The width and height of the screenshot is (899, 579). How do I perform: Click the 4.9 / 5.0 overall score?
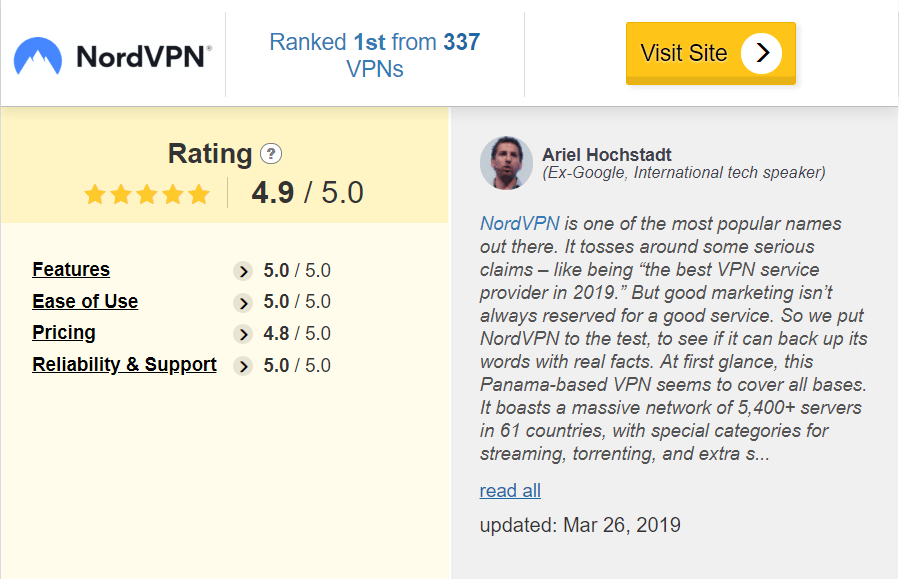pyautogui.click(x=307, y=193)
